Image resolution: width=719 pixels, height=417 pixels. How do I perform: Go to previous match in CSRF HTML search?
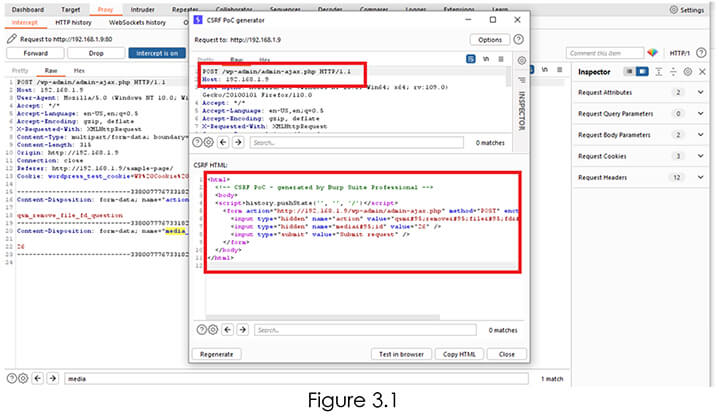pos(227,329)
